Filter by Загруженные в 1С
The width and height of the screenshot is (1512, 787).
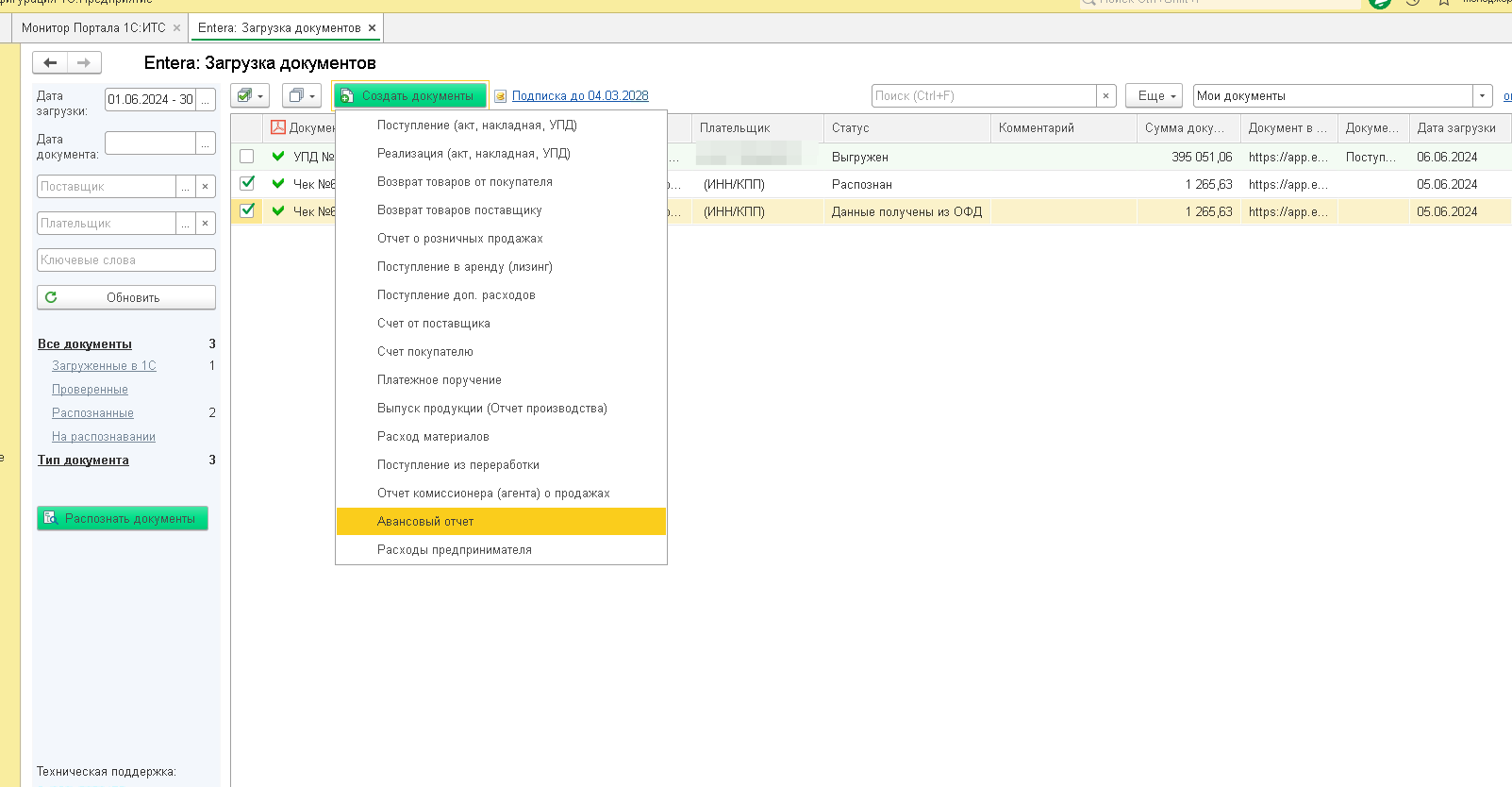104,366
